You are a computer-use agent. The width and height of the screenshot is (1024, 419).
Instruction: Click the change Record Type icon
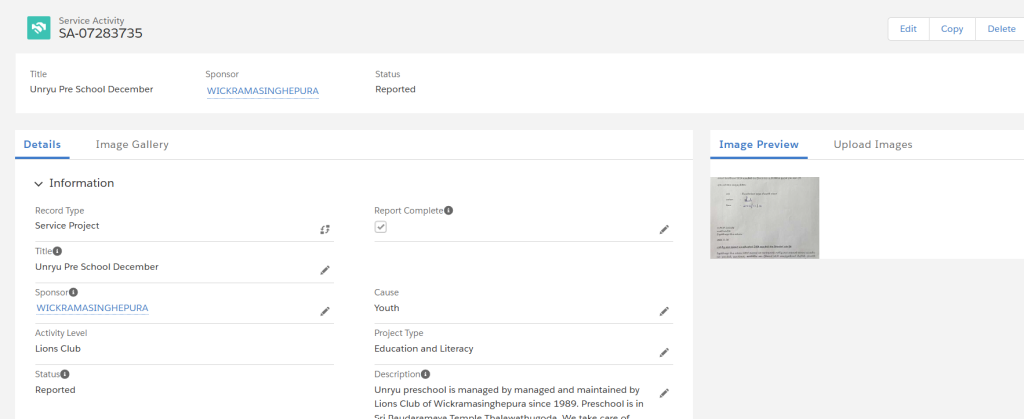(x=325, y=229)
